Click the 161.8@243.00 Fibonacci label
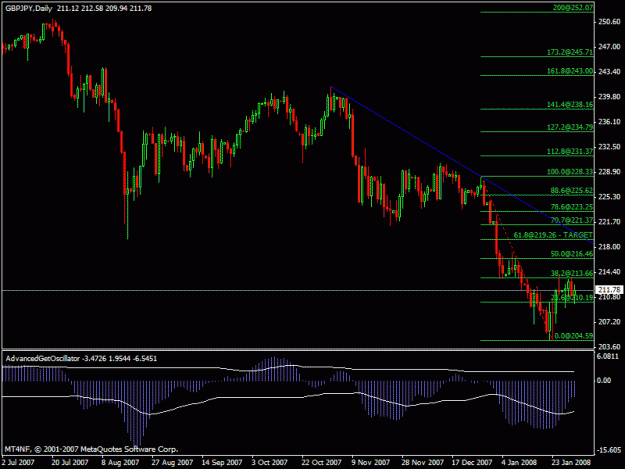625x469 pixels. pyautogui.click(x=570, y=71)
